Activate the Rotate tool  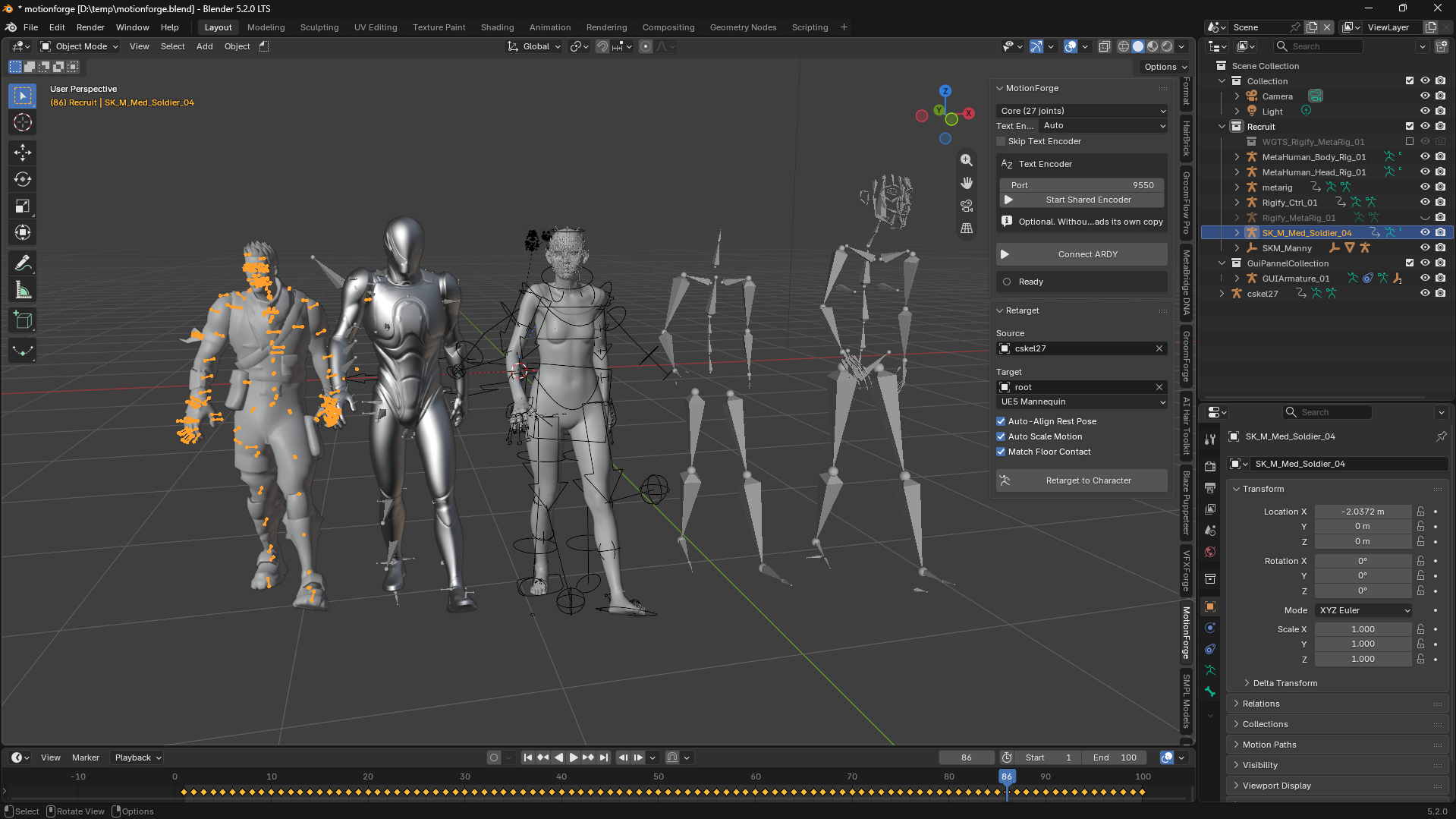click(23, 179)
